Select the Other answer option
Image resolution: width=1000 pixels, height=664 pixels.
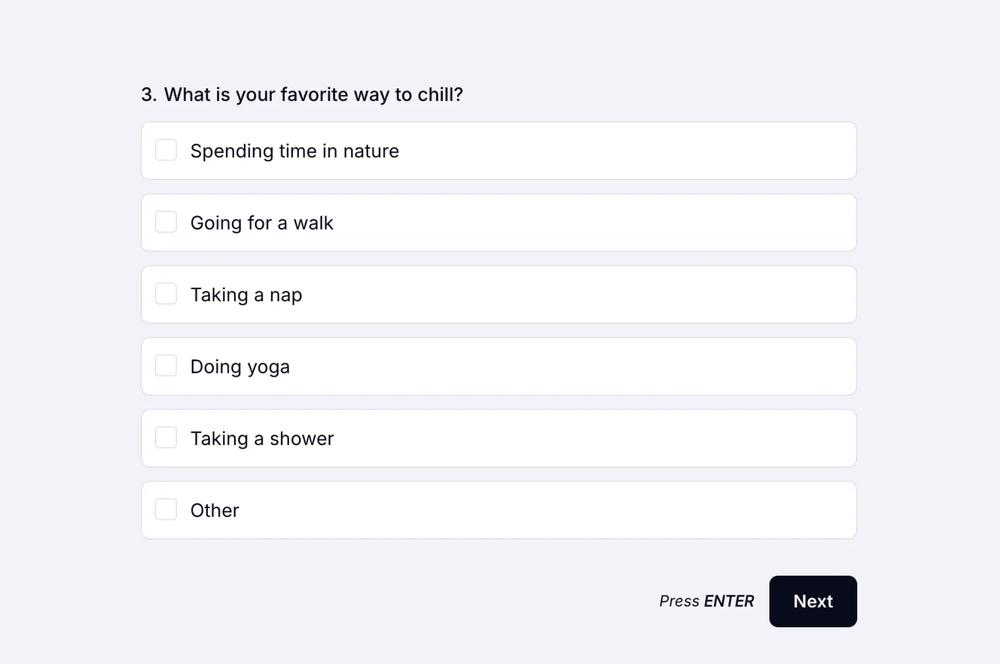(498, 510)
